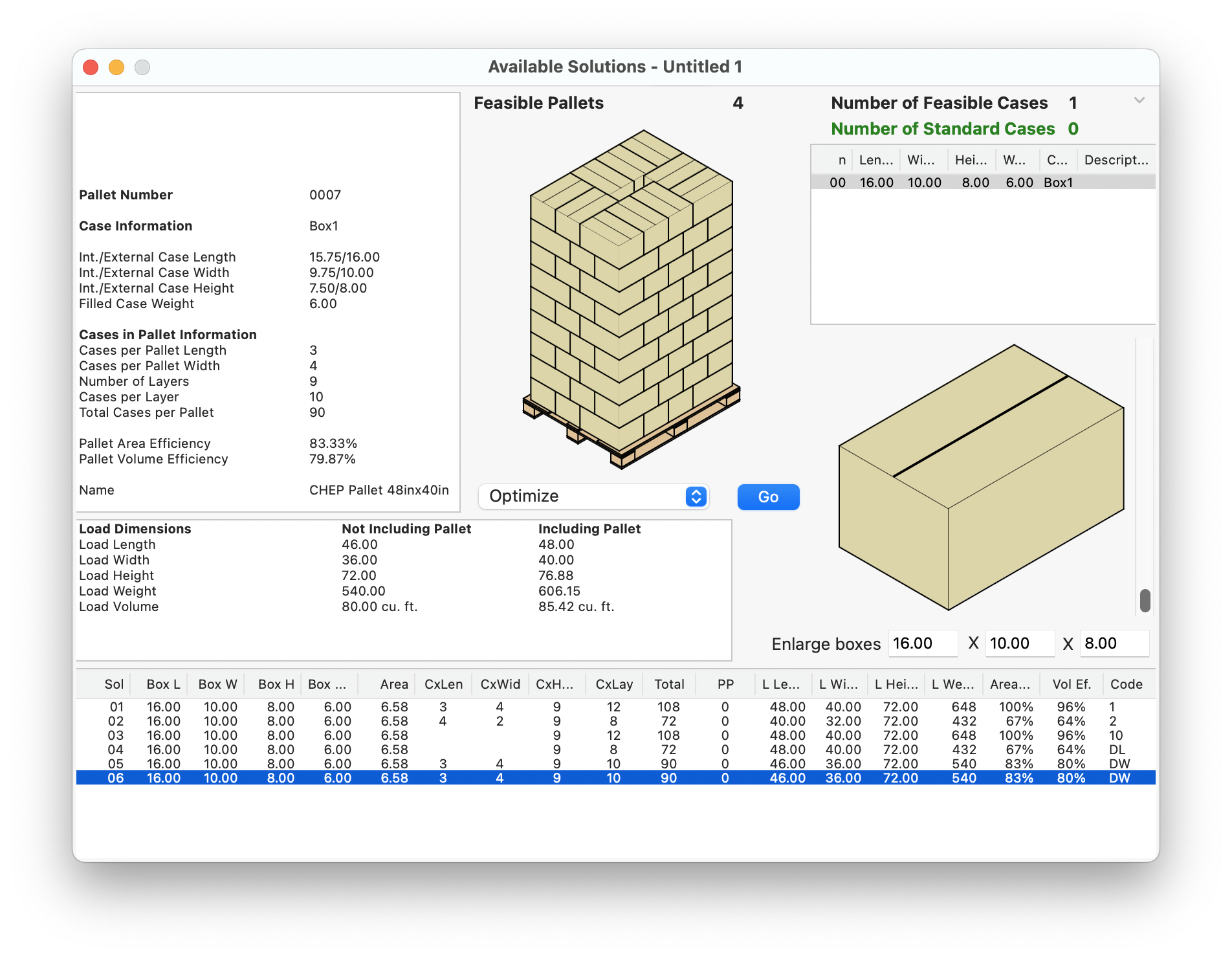The width and height of the screenshot is (1232, 958).
Task: Sort by the CxLay column header
Action: tap(614, 684)
